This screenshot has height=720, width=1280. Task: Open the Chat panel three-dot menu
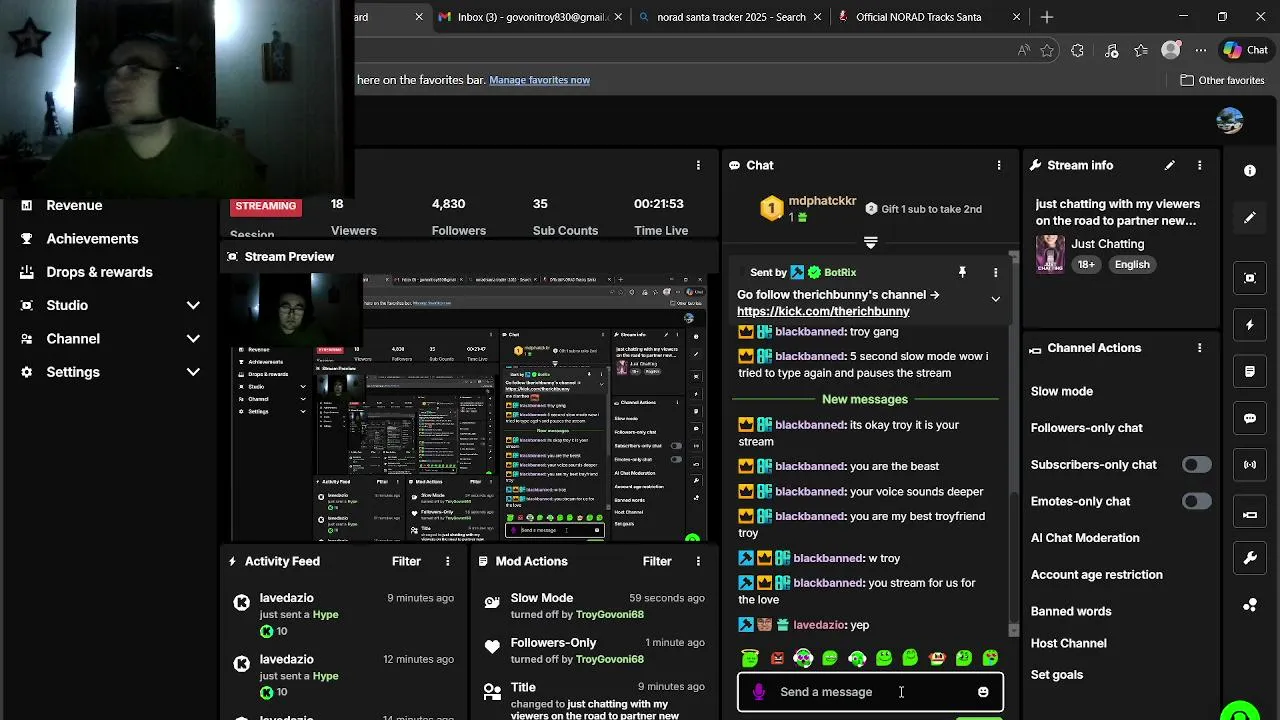coord(998,165)
